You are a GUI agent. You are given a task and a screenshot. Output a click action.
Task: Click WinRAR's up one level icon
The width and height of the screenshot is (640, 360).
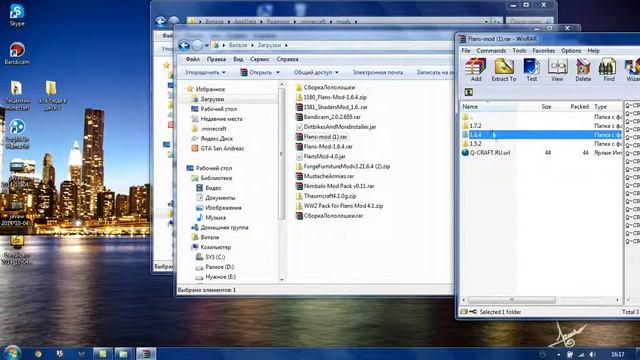(469, 92)
